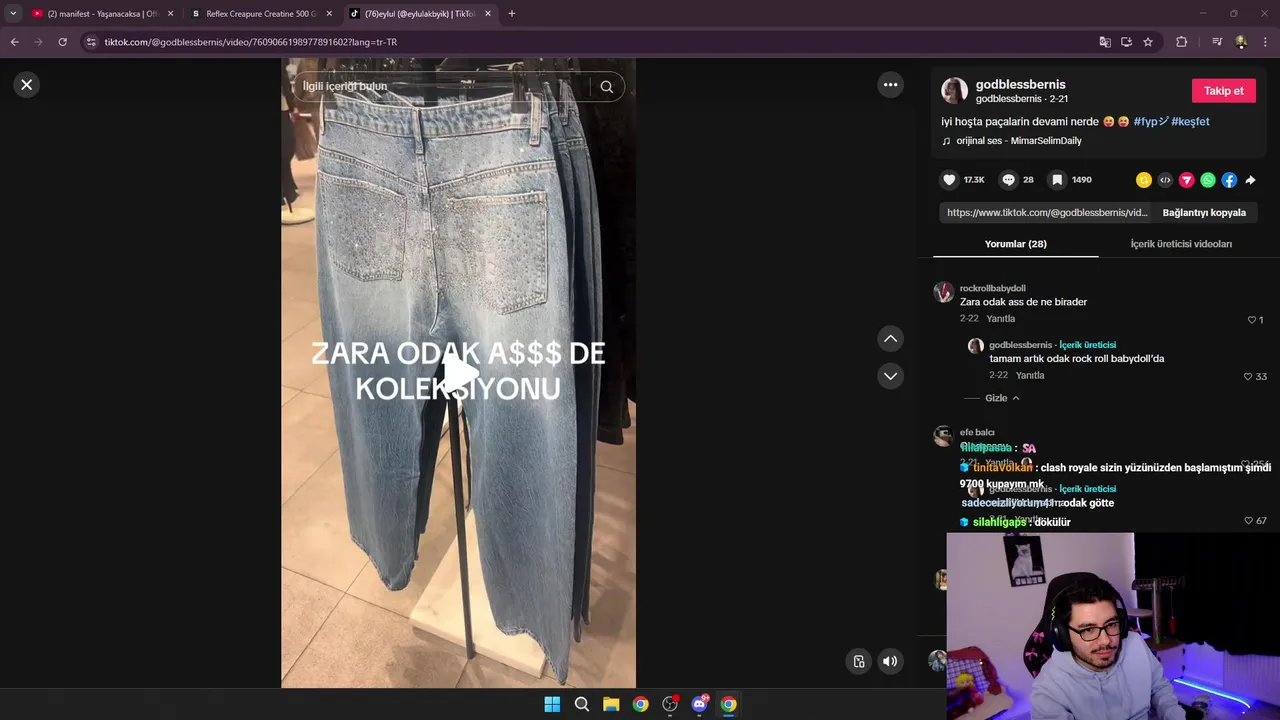Open Chrome profile avatar

tap(1241, 42)
